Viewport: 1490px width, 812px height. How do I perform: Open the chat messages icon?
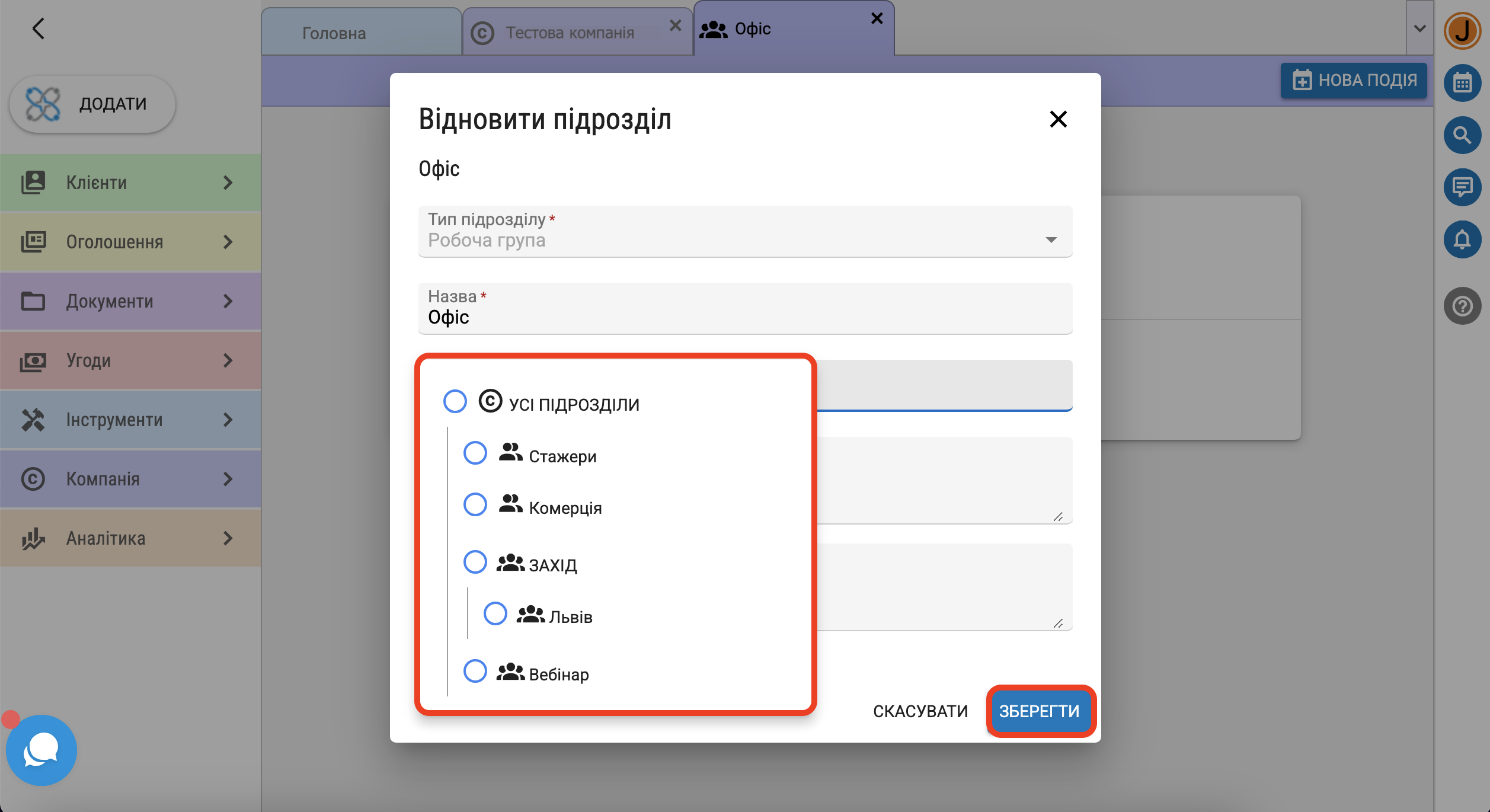tap(1462, 187)
